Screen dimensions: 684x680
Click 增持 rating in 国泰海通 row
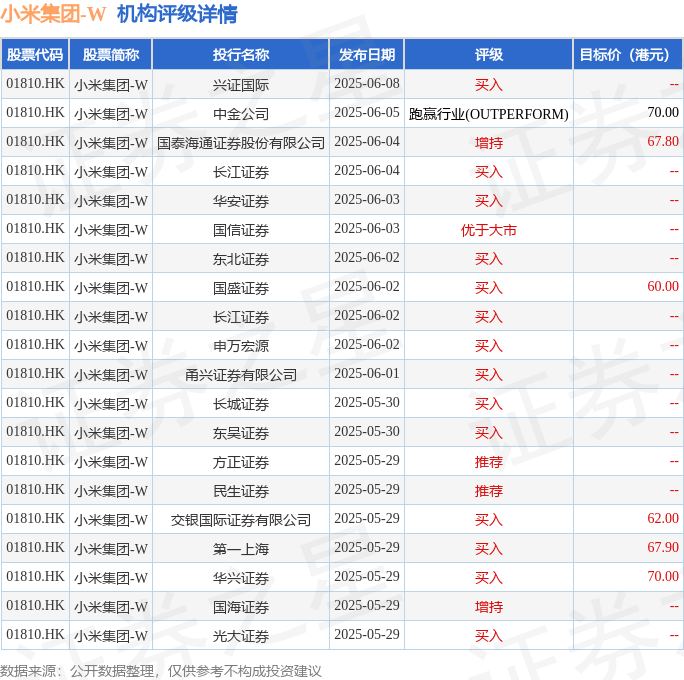coord(489,143)
